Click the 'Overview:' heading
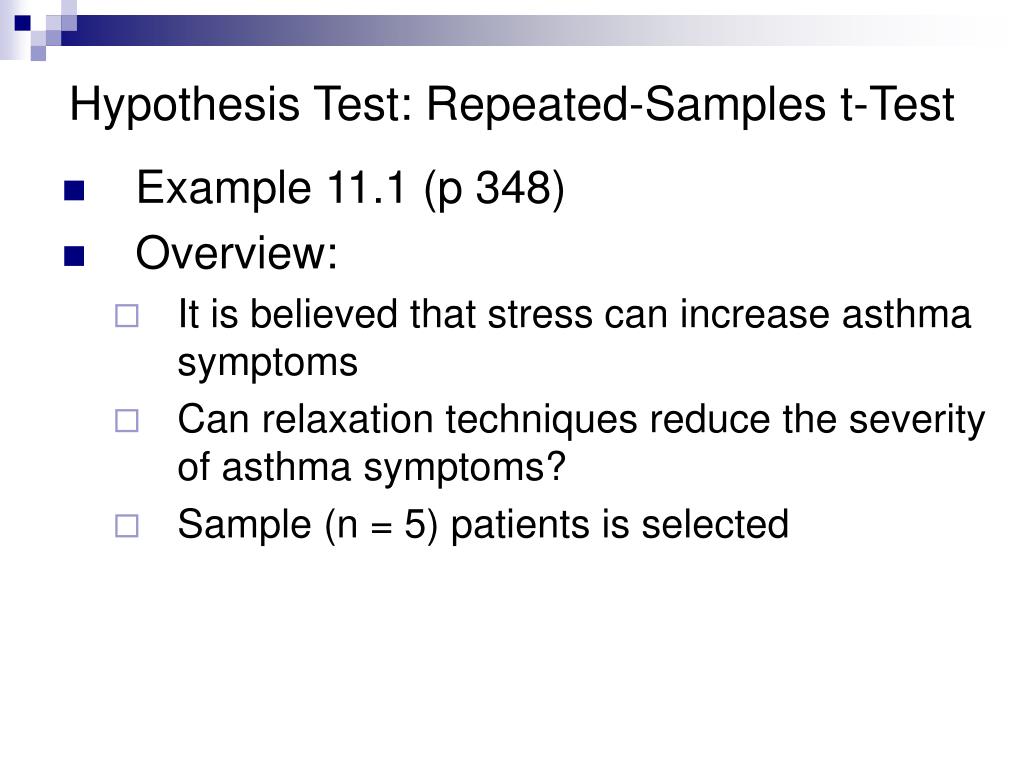The height and width of the screenshot is (768, 1024). (x=237, y=253)
